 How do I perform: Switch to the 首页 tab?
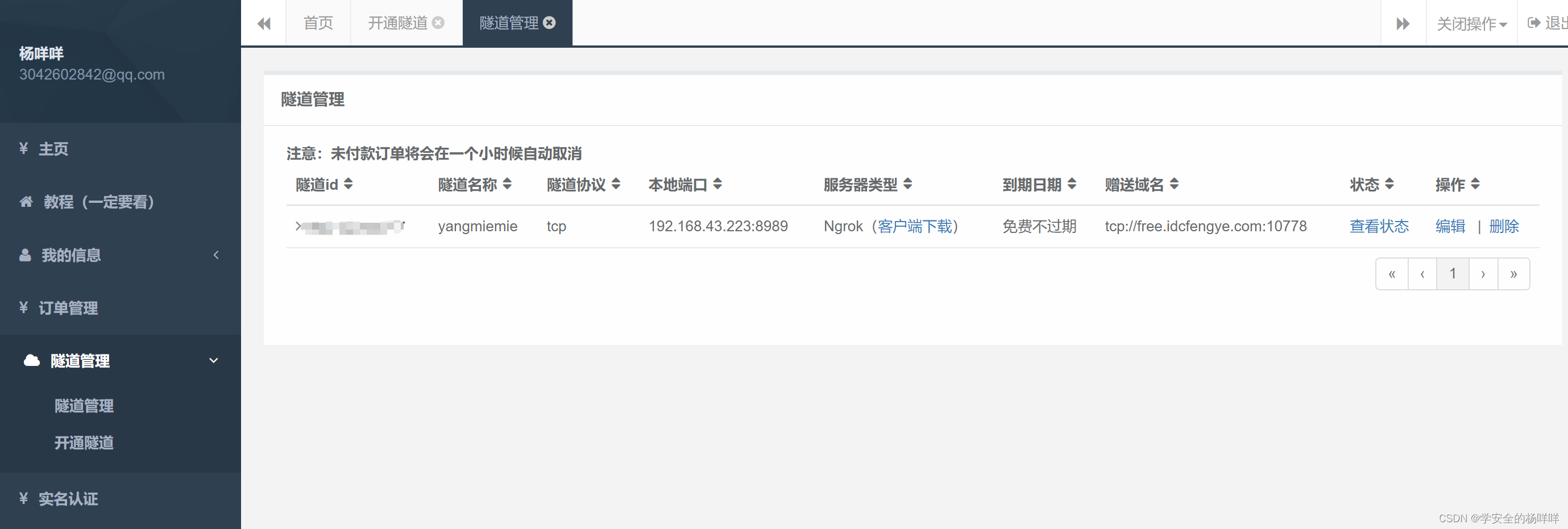(318, 23)
